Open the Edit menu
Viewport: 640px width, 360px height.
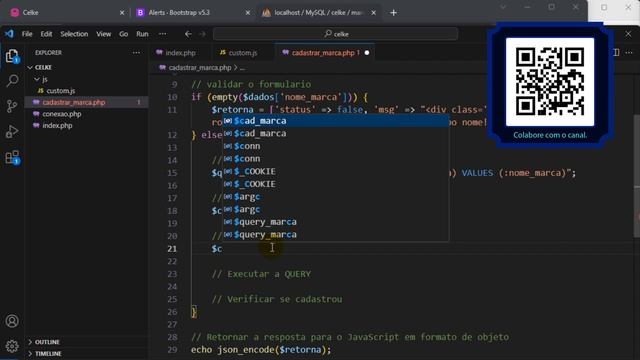(x=46, y=34)
